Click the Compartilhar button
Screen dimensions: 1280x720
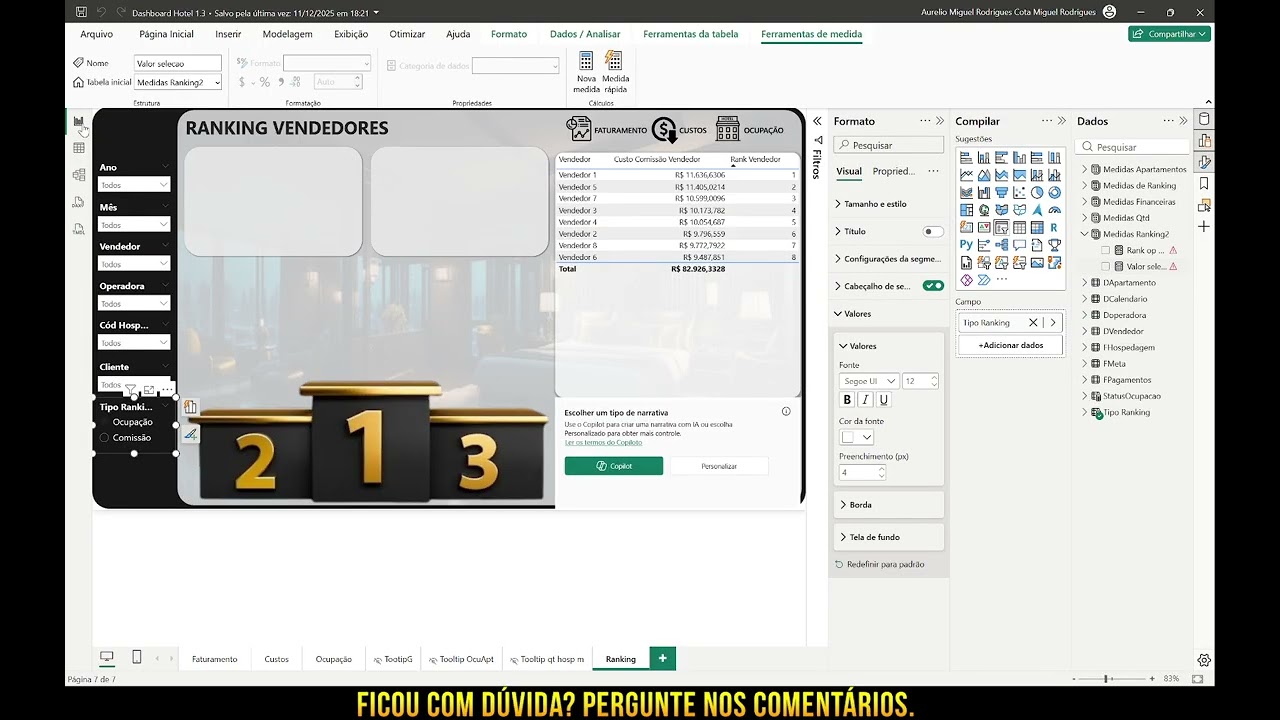1171,32
